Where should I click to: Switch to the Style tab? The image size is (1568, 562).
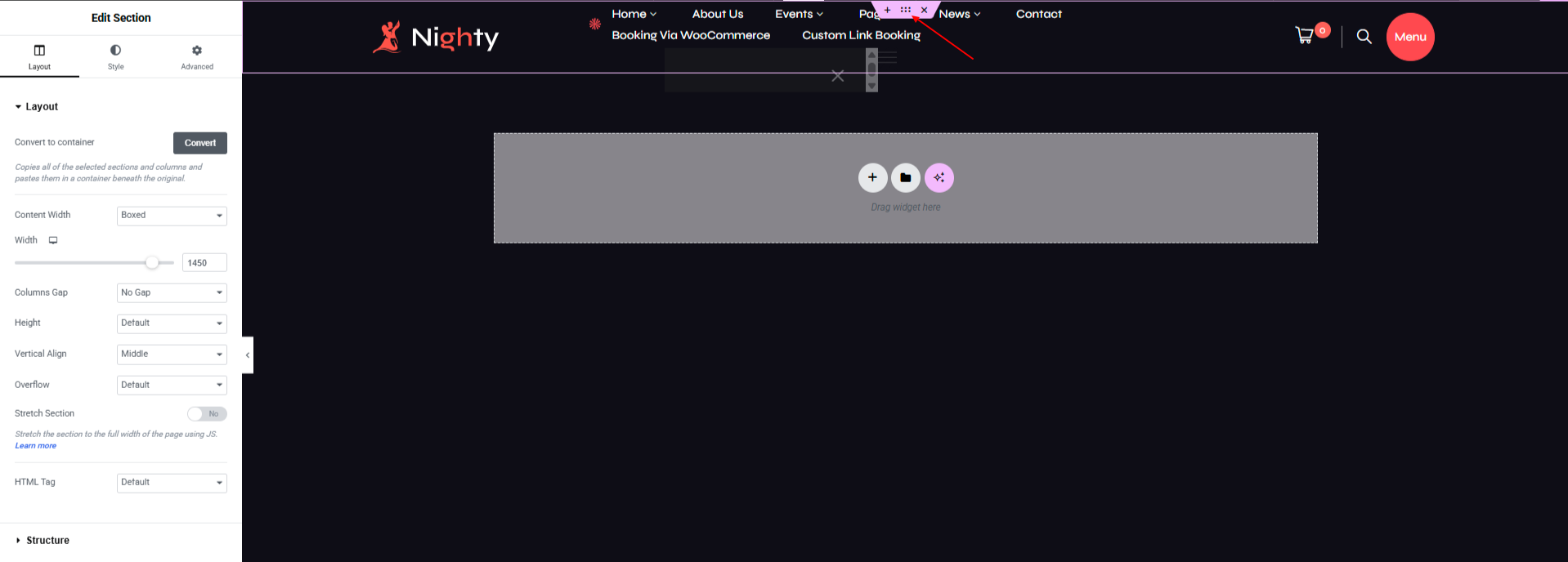(115, 57)
